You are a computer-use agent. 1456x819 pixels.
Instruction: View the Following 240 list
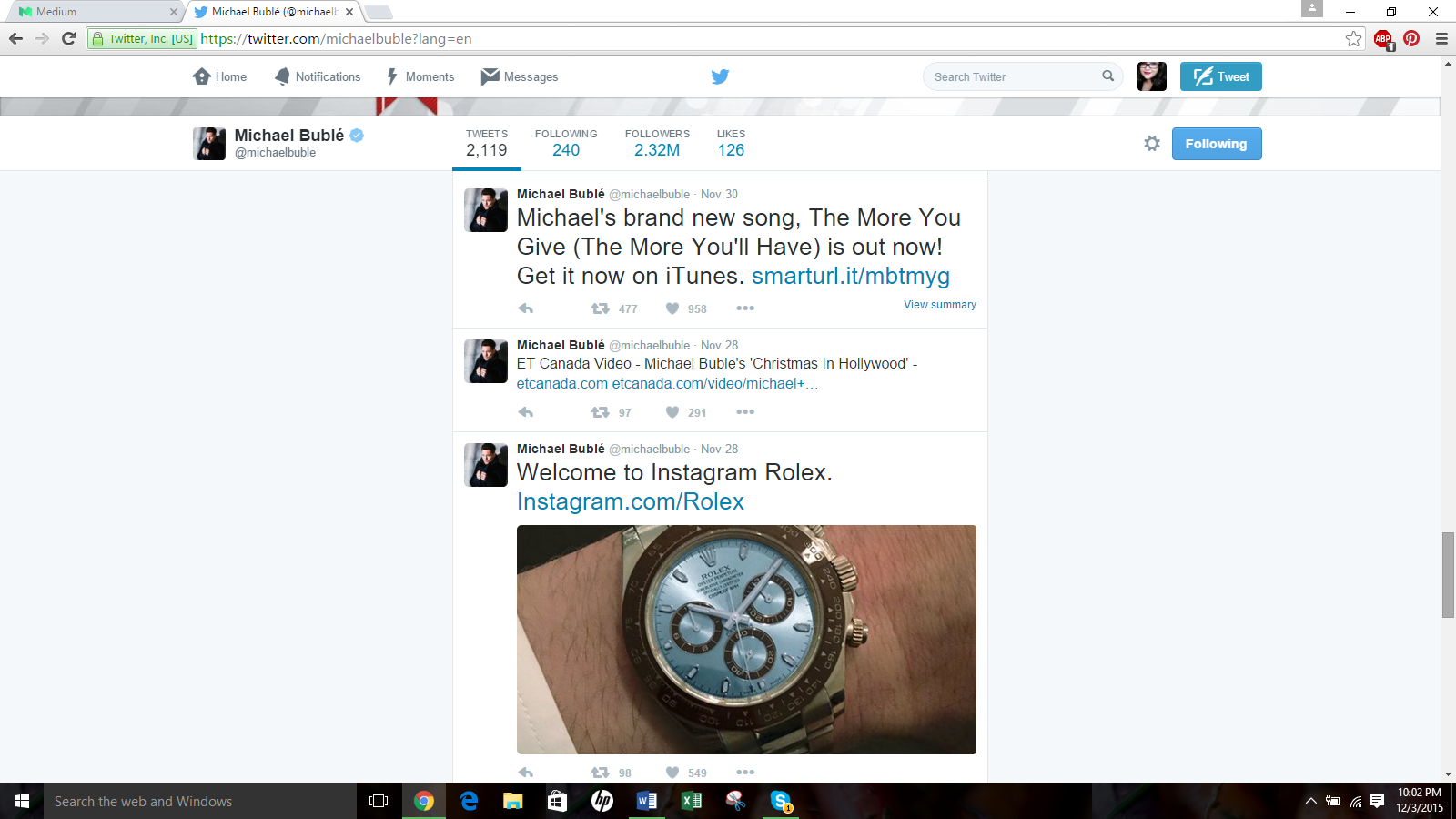pyautogui.click(x=566, y=144)
